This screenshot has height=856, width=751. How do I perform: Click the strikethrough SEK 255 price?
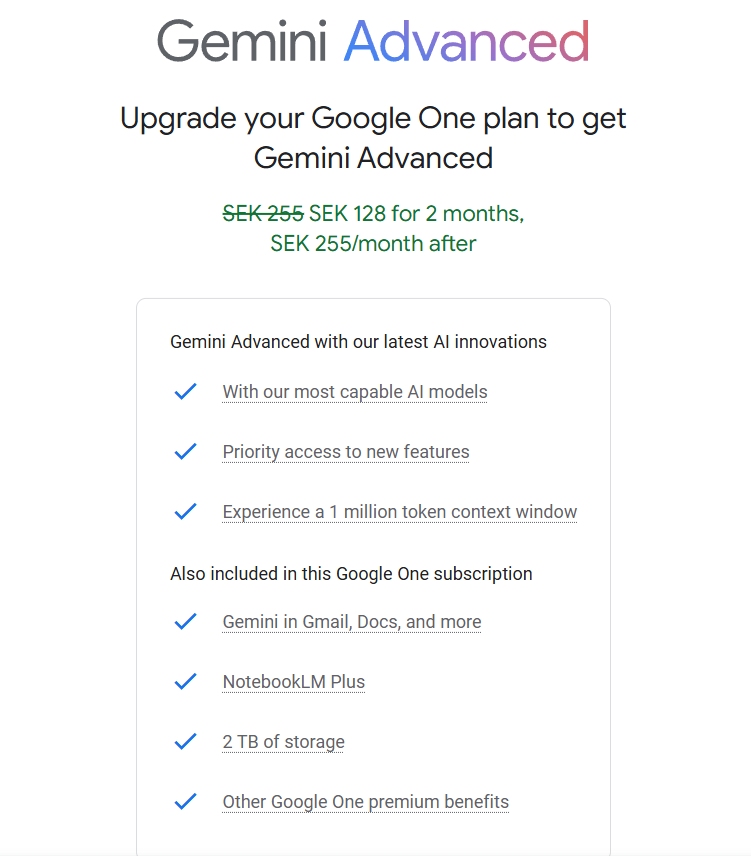pos(263,213)
